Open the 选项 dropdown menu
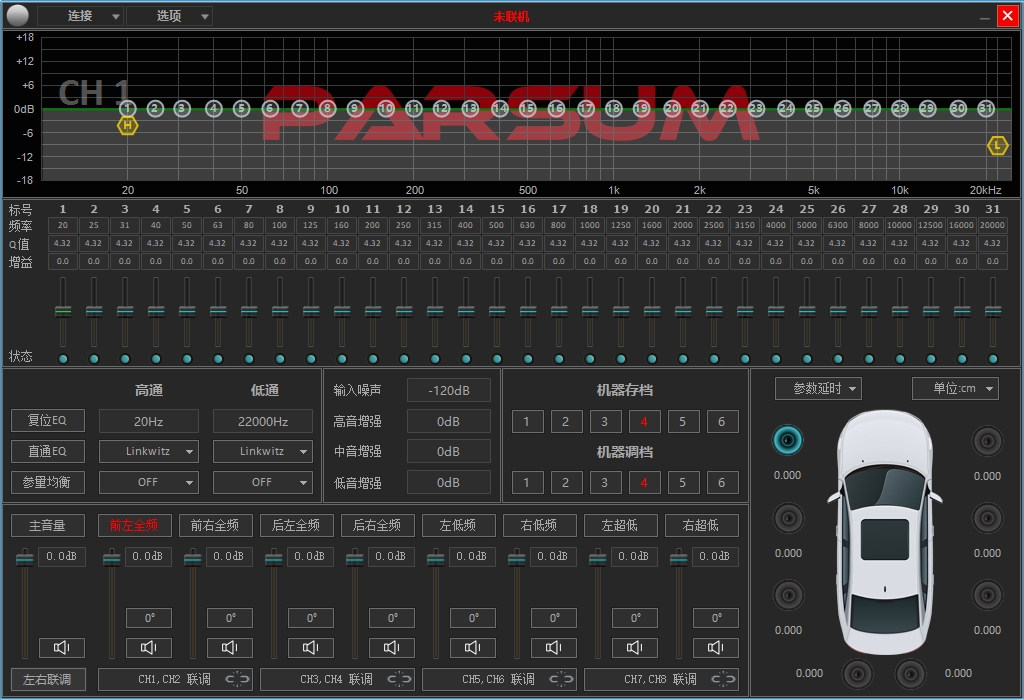This screenshot has width=1024, height=700. pos(168,16)
